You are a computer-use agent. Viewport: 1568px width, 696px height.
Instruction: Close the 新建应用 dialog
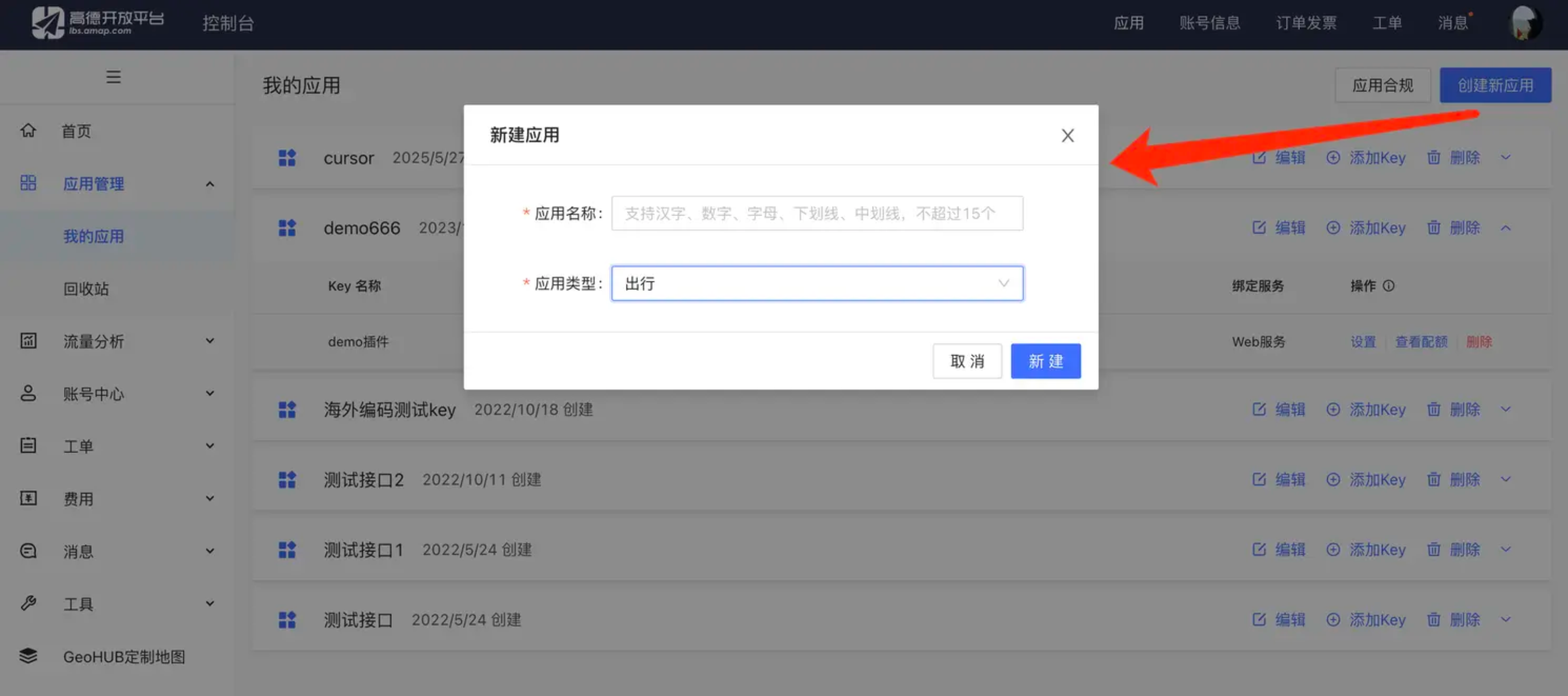[x=1067, y=135]
